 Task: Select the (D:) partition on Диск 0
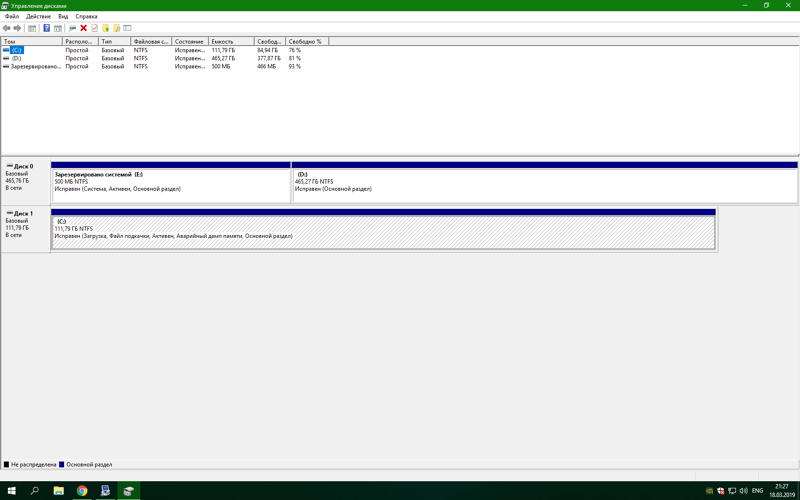pyautogui.click(x=544, y=184)
